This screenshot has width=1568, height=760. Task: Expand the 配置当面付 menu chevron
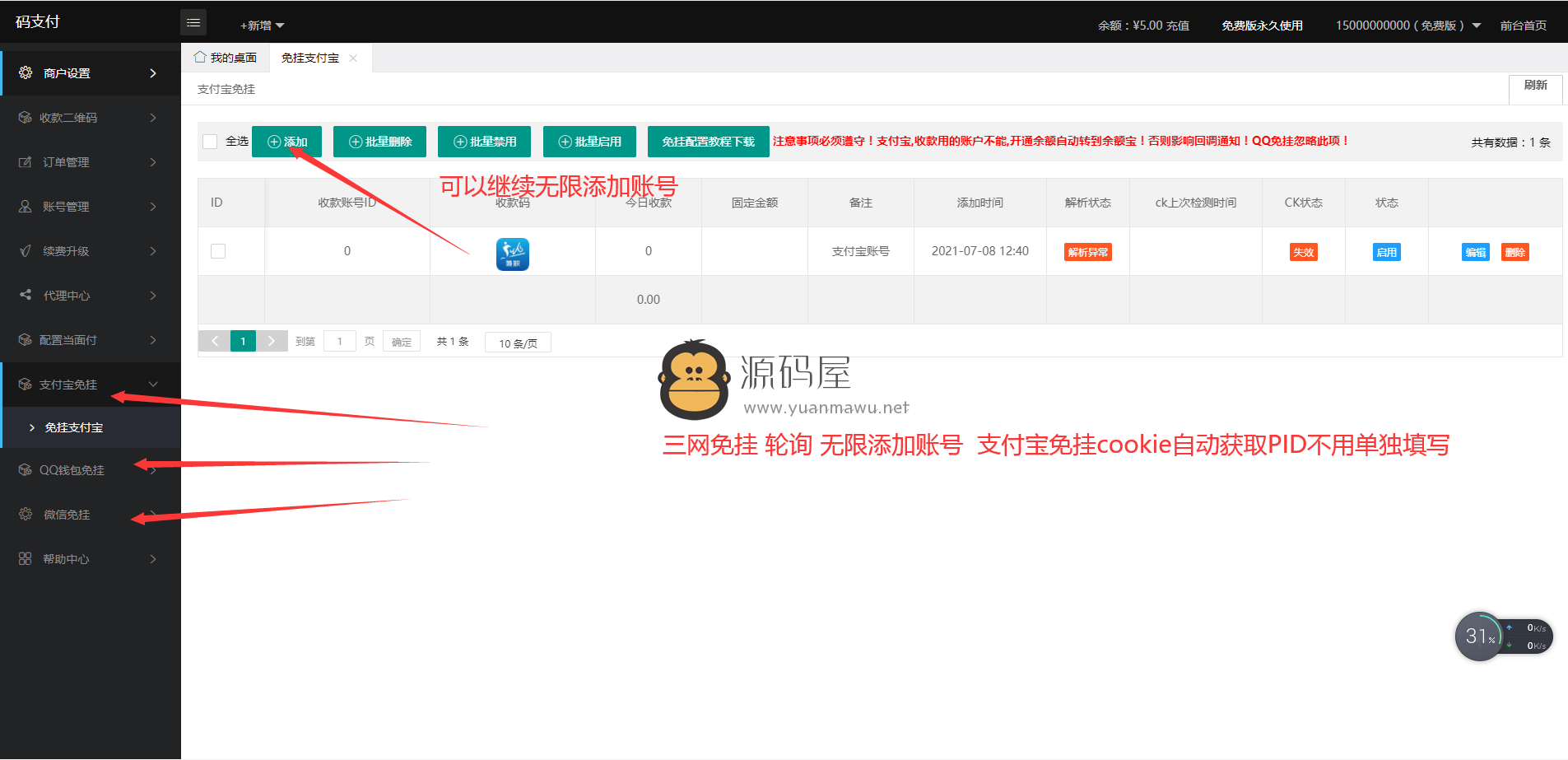pos(153,340)
